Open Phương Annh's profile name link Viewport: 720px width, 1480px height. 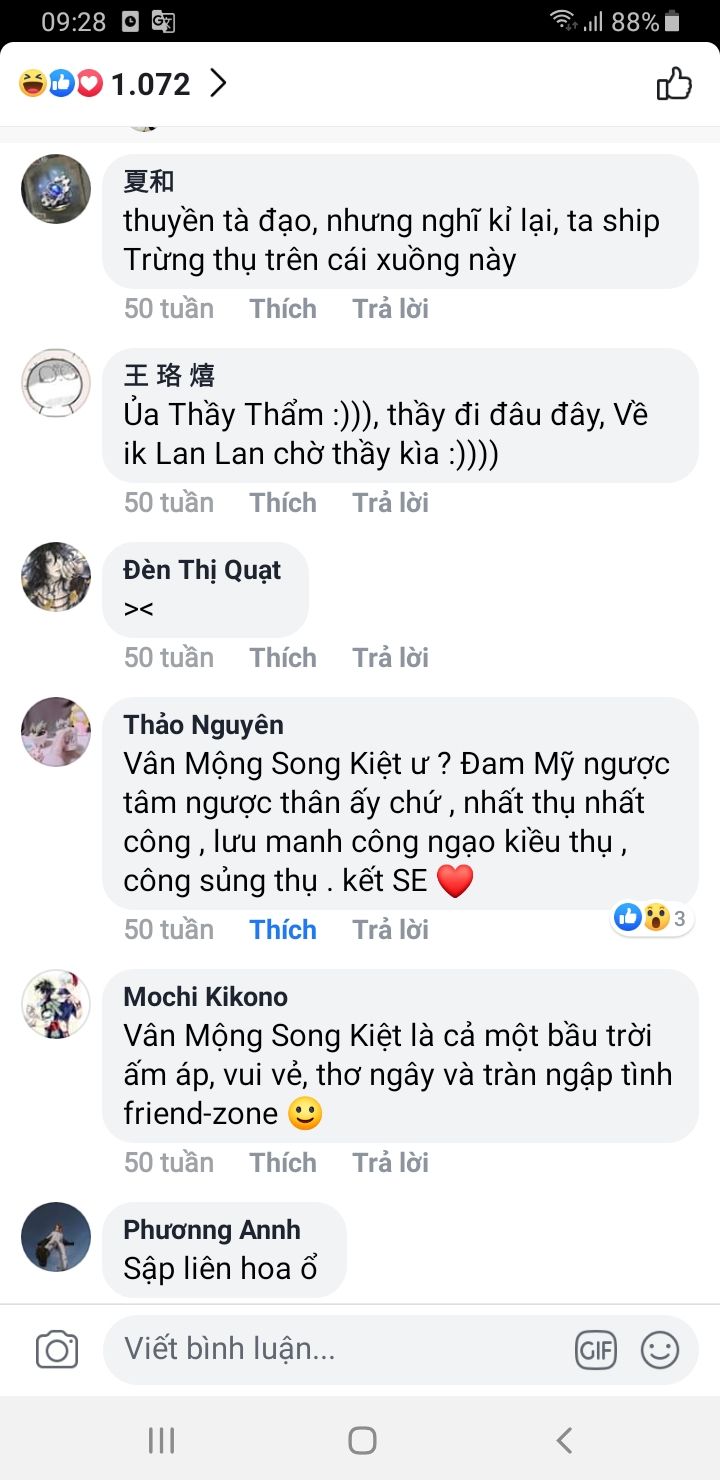tap(212, 1230)
